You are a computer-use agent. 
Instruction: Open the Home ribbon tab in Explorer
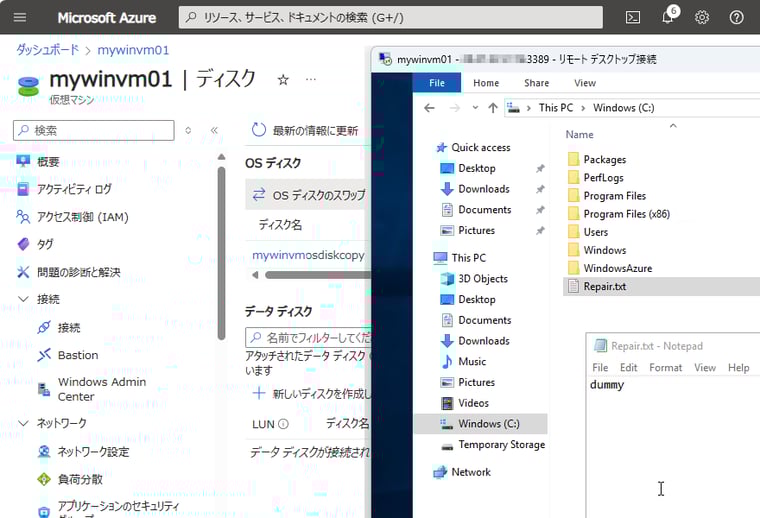486,83
